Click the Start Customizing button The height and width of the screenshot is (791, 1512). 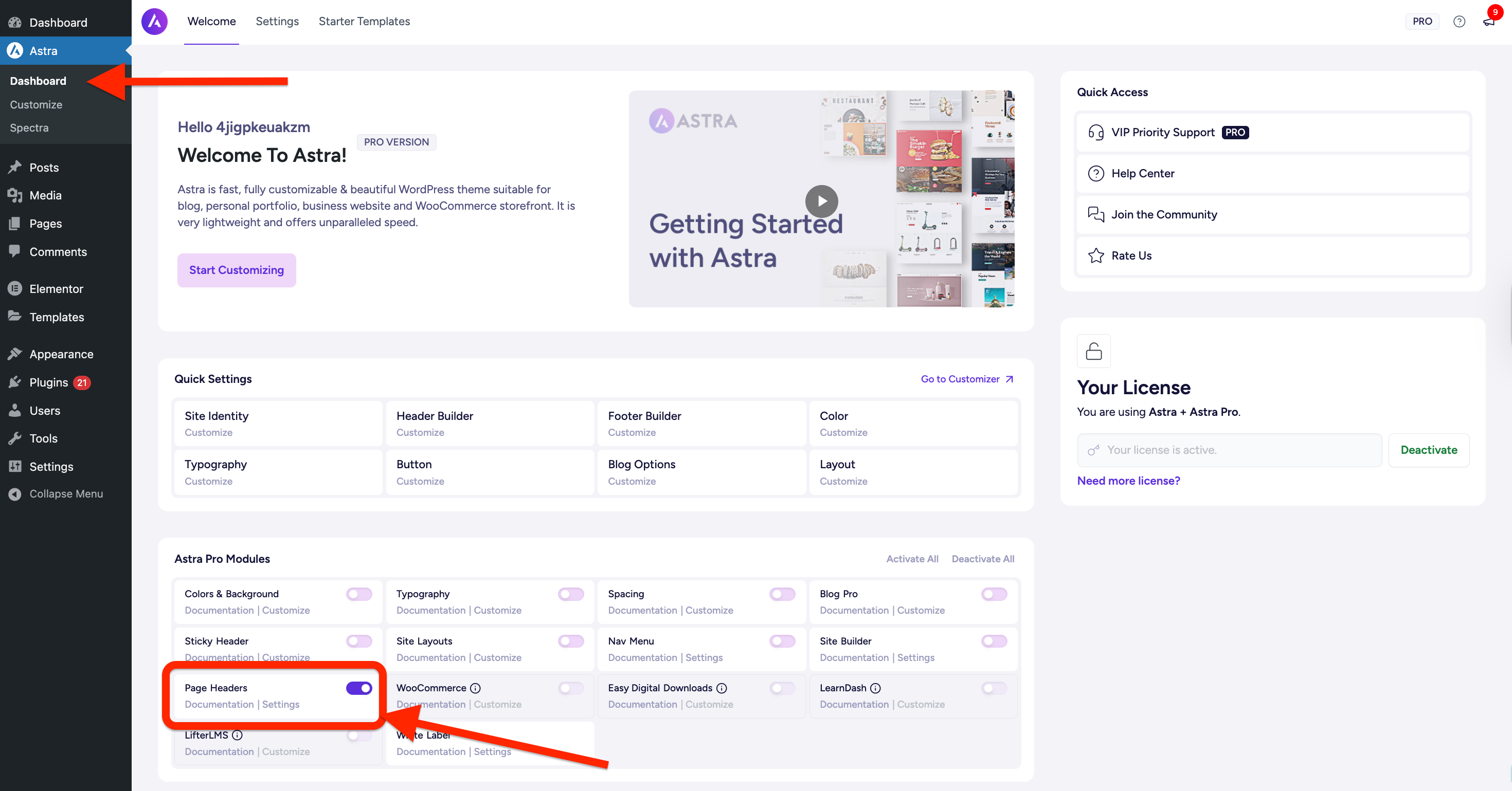[236, 270]
